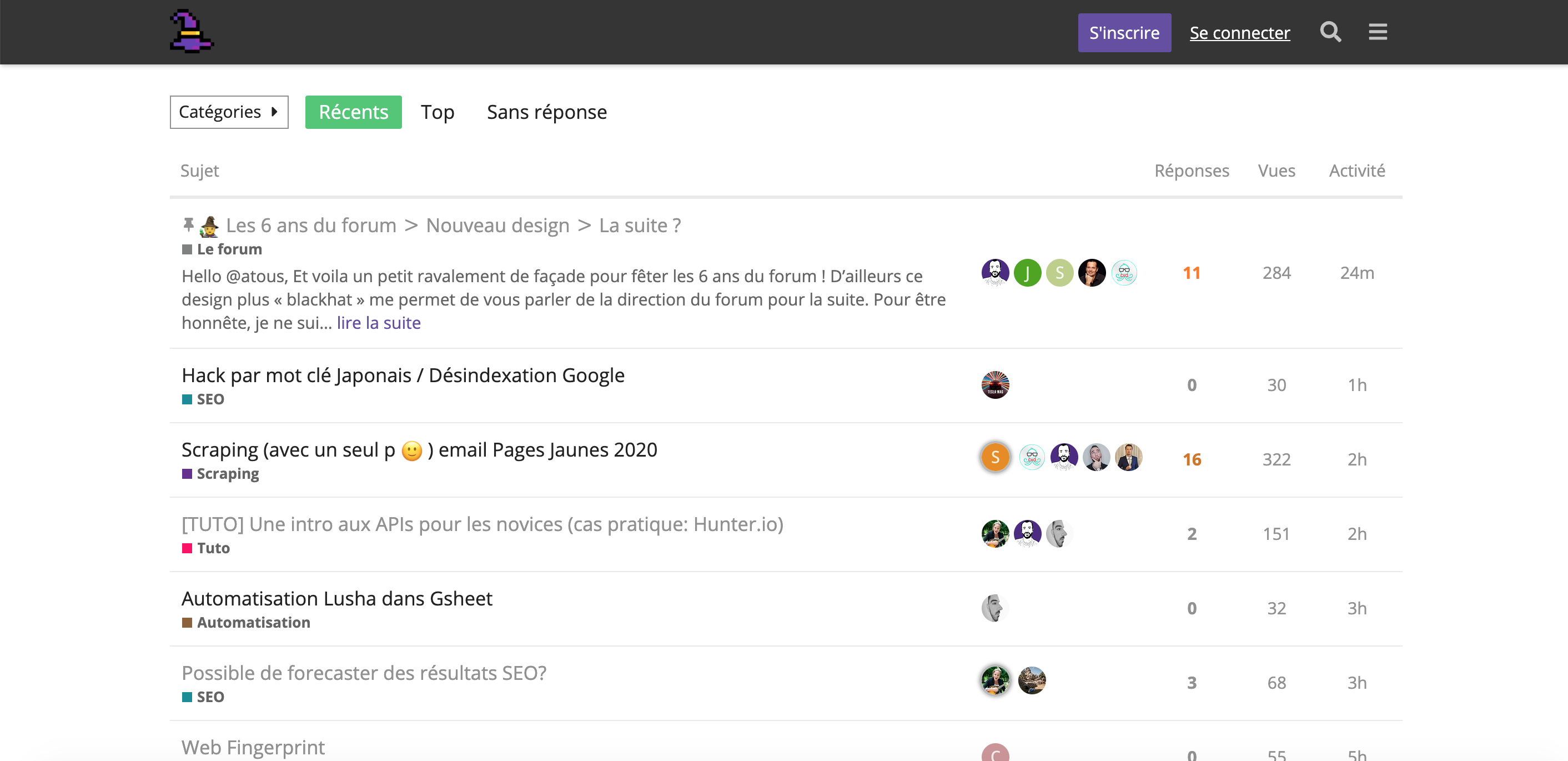Open the Tuto category tag
The image size is (1568, 761).
tap(206, 548)
